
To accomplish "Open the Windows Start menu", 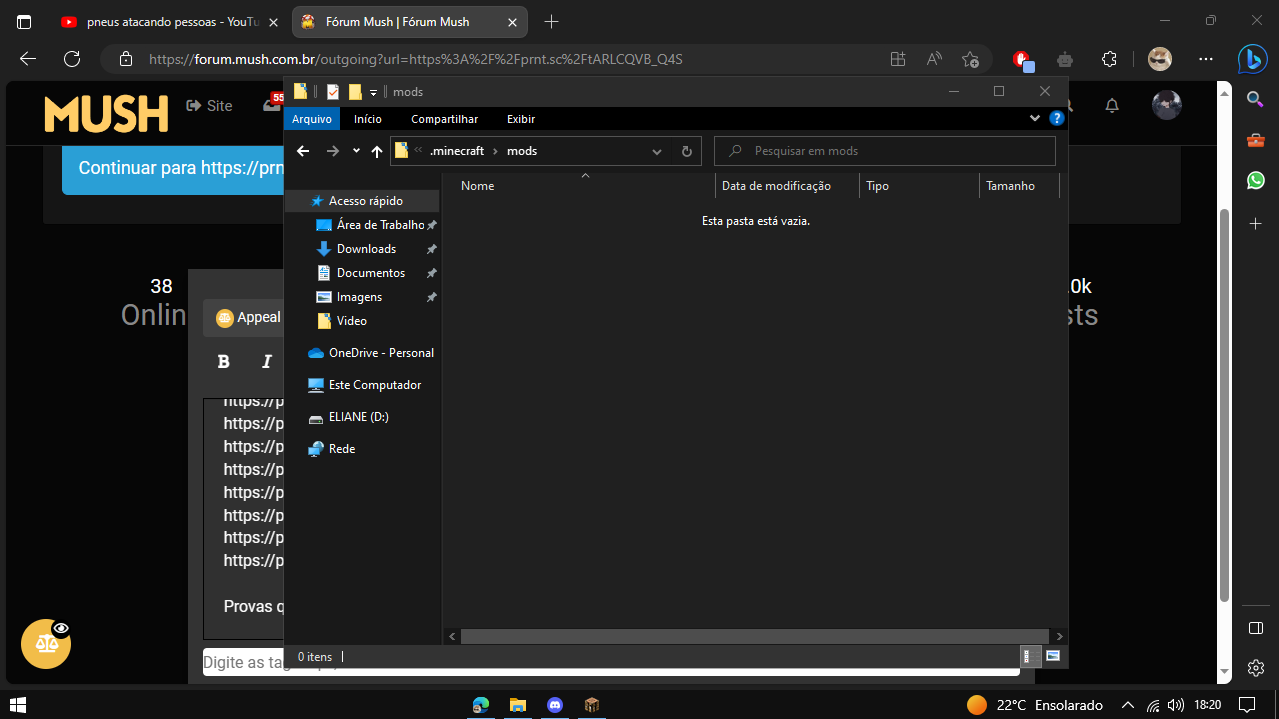I will coord(17,705).
